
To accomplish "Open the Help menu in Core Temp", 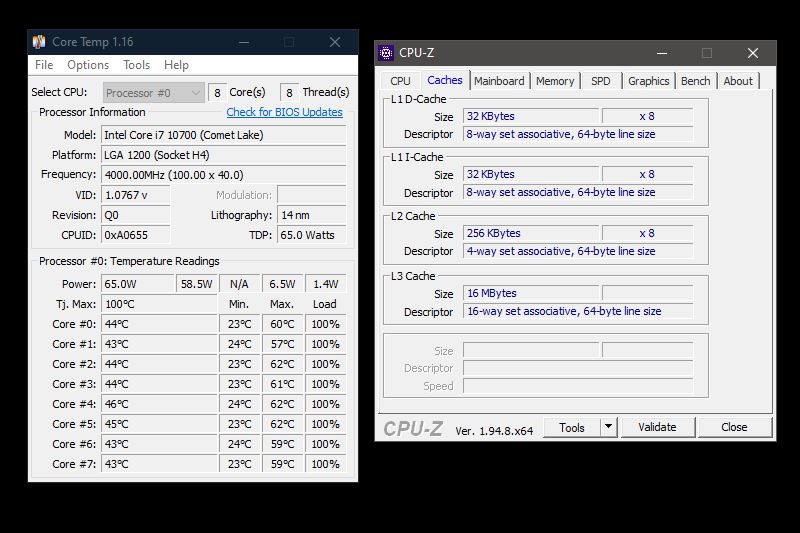I will click(x=176, y=65).
